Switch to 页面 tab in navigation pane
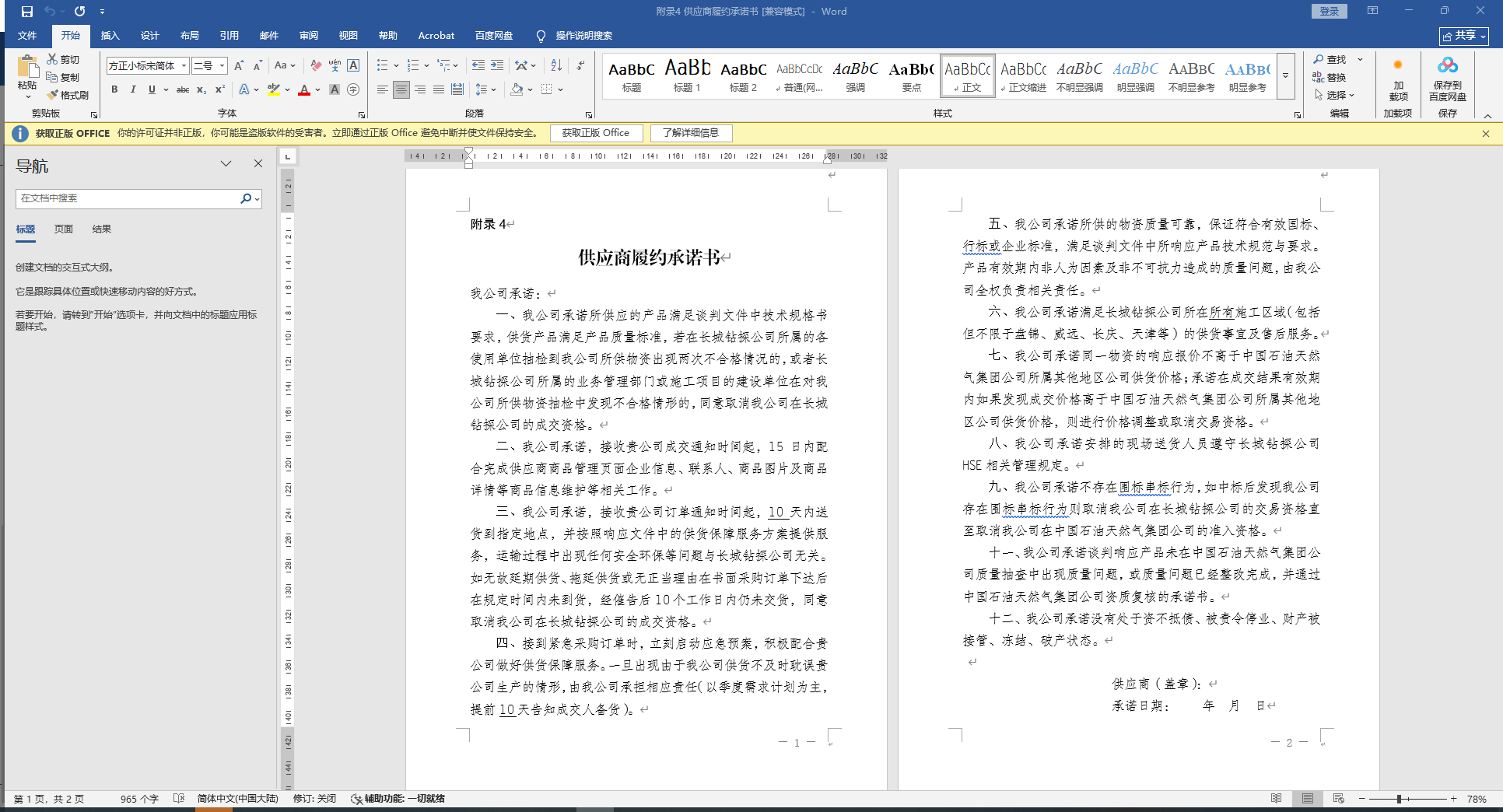The image size is (1503, 812). coord(64,229)
